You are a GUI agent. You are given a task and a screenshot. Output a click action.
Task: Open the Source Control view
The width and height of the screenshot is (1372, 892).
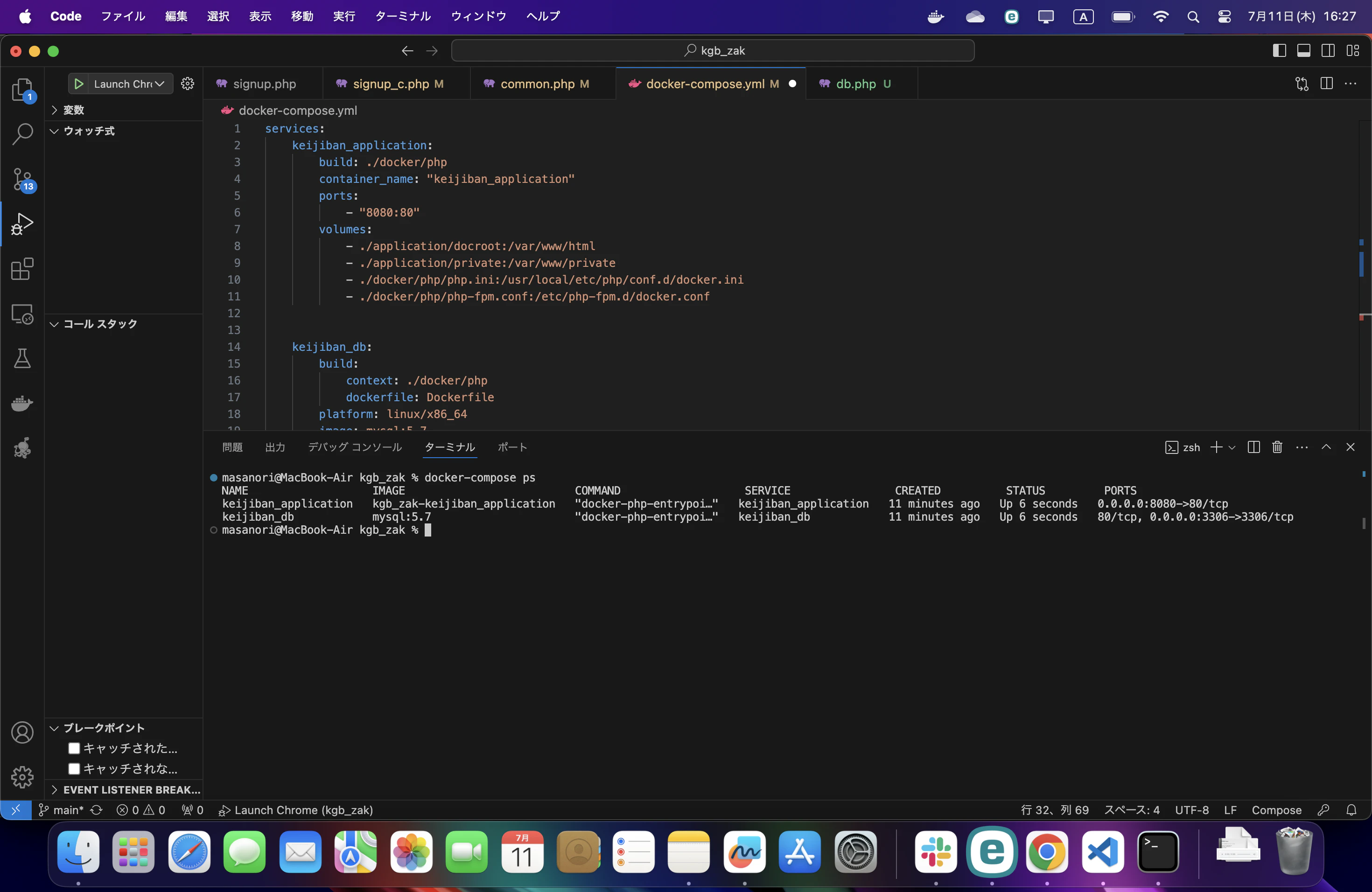click(x=22, y=179)
